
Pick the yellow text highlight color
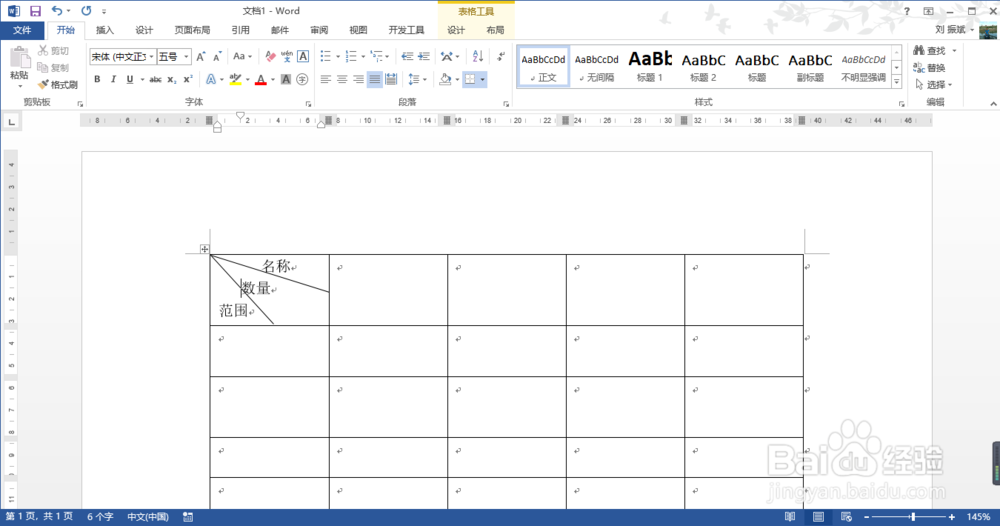(235, 79)
